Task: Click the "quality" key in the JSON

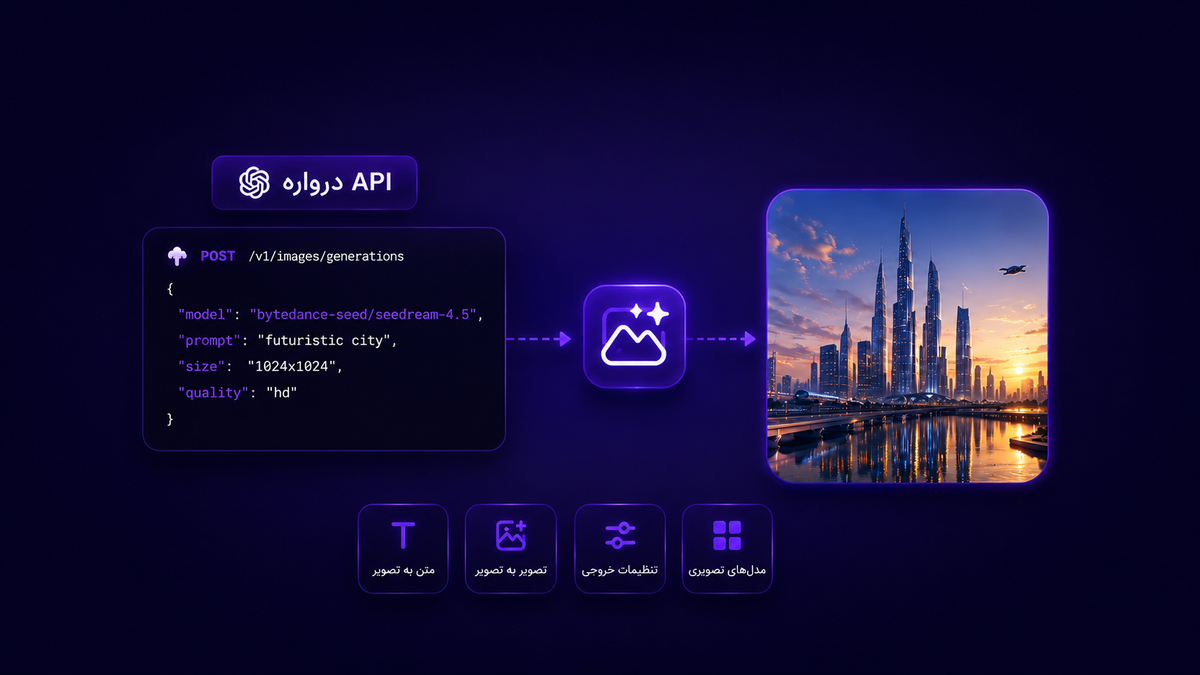Action: [x=213, y=393]
